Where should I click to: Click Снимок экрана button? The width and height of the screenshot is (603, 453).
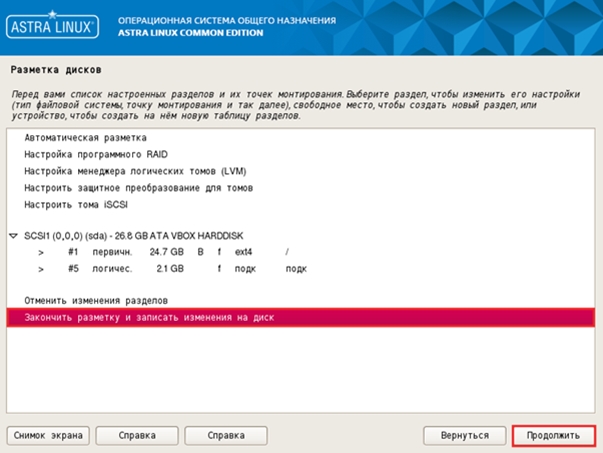[48, 435]
